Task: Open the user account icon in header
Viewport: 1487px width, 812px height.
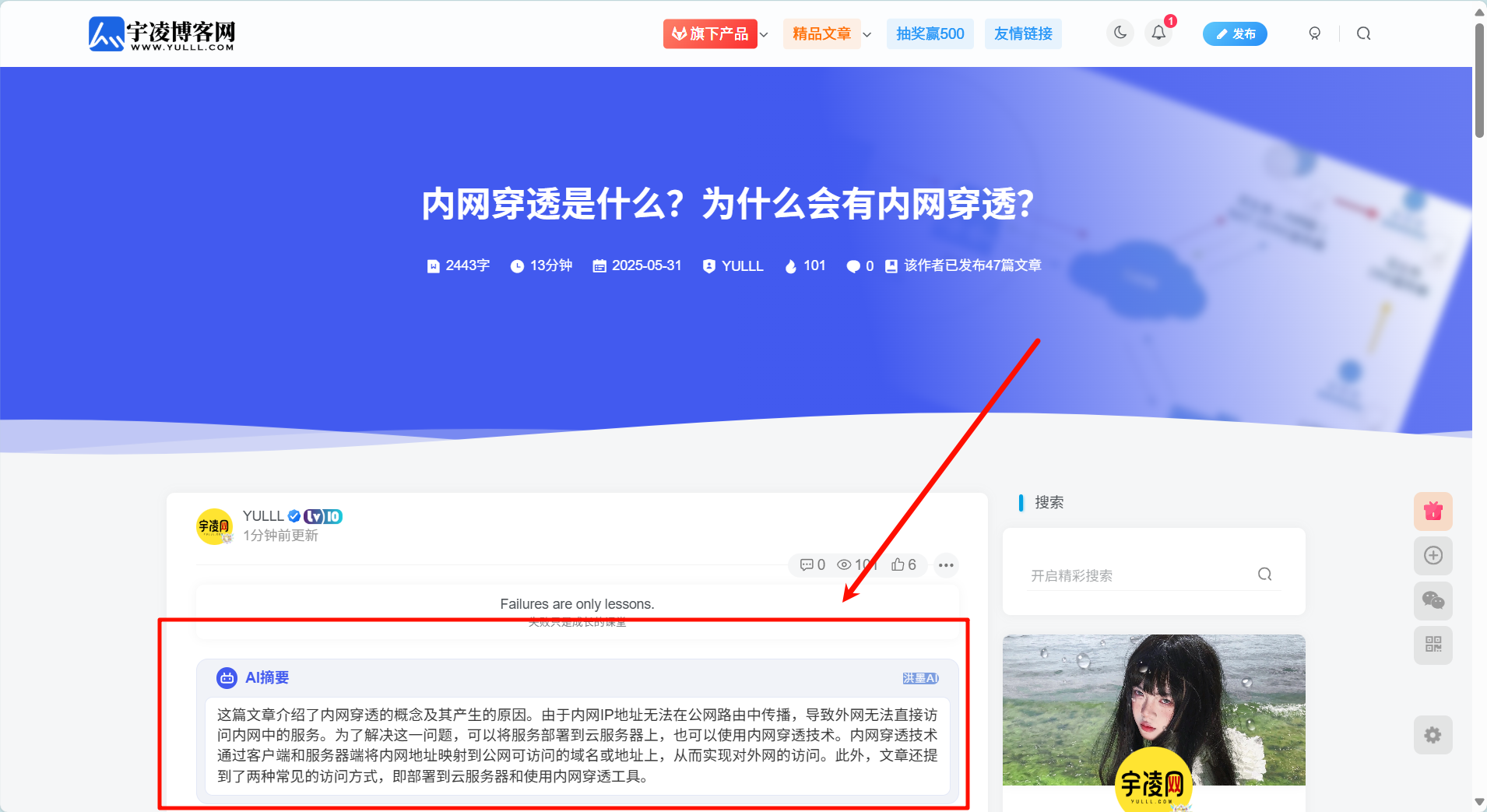Action: pyautogui.click(x=1314, y=33)
